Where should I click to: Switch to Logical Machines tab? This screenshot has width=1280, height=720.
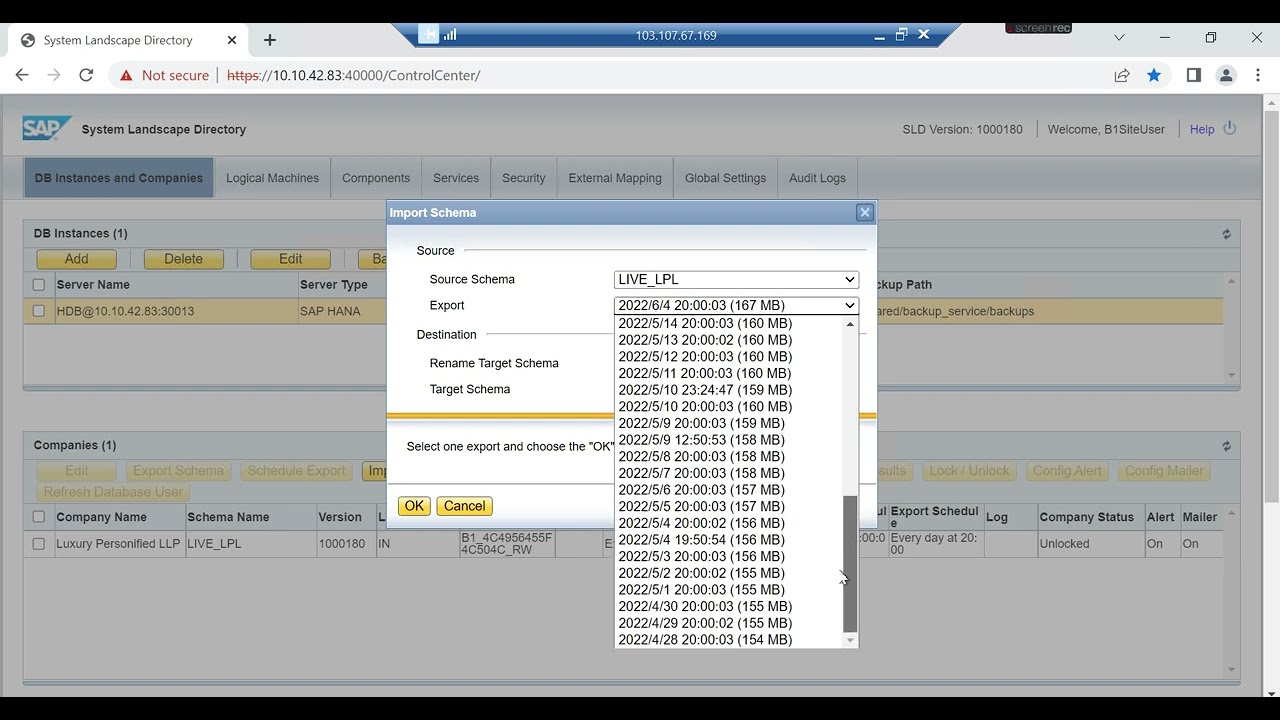click(272, 178)
